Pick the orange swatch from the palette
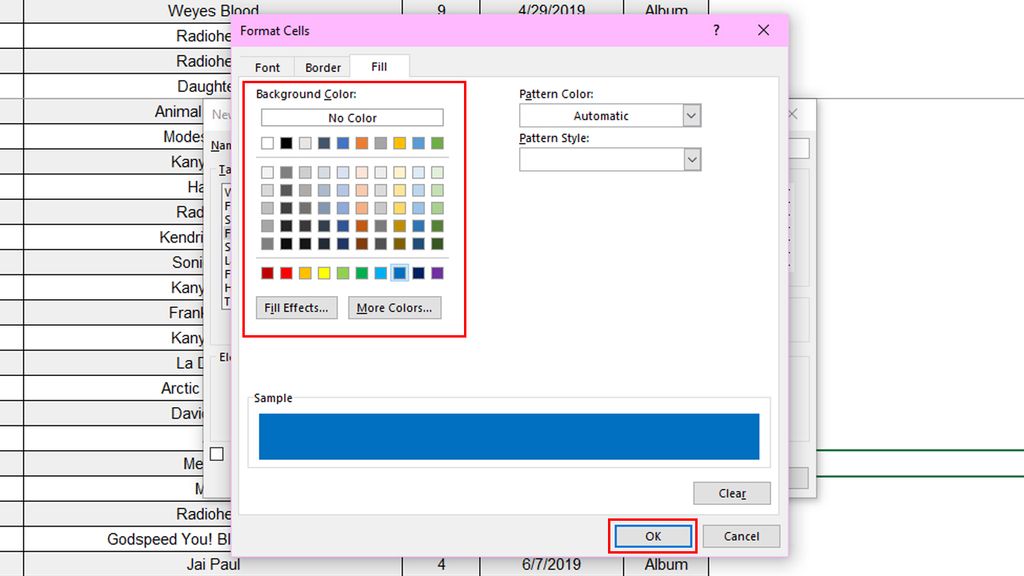 (x=363, y=142)
